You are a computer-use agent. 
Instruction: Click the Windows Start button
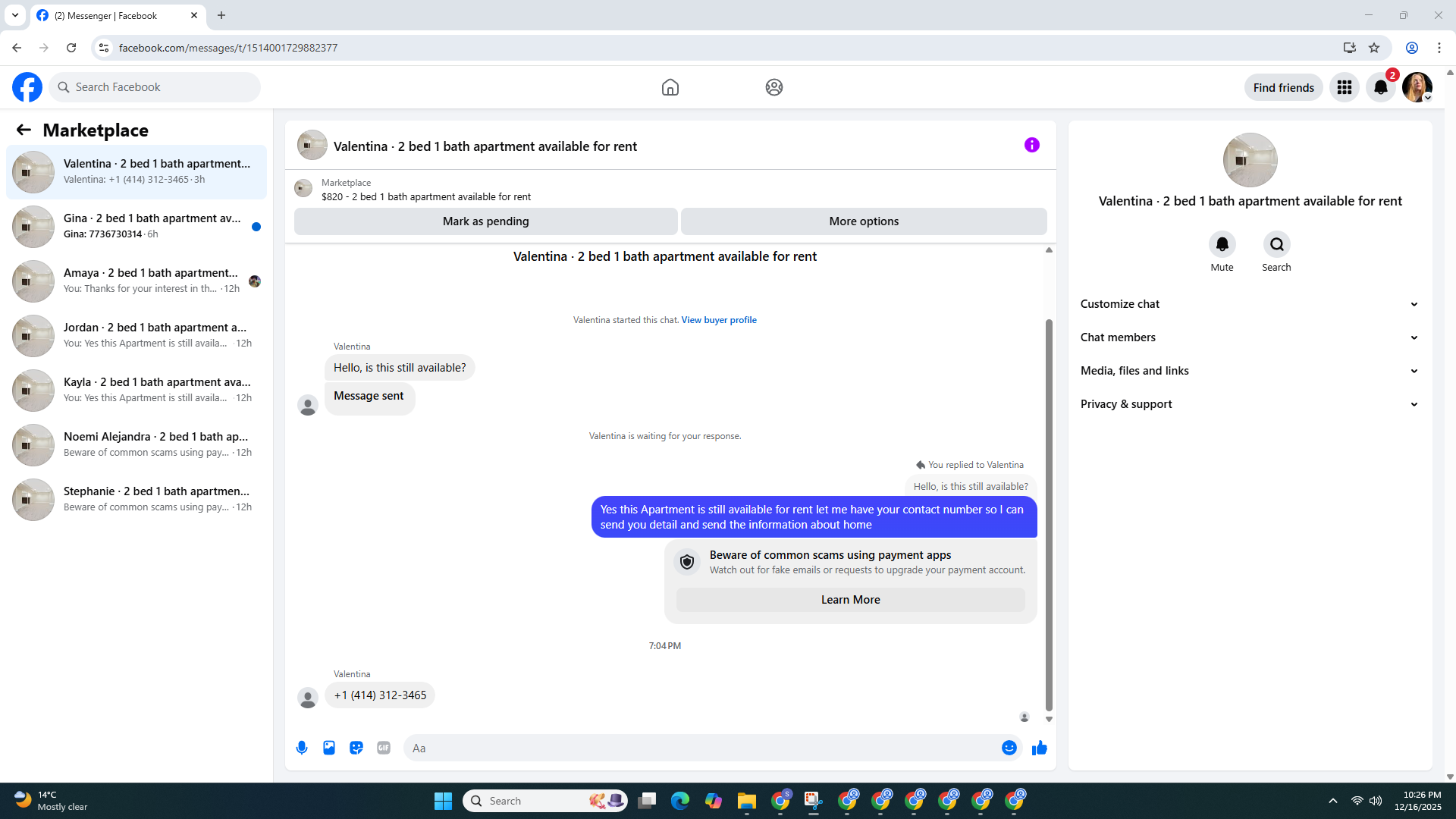(443, 801)
